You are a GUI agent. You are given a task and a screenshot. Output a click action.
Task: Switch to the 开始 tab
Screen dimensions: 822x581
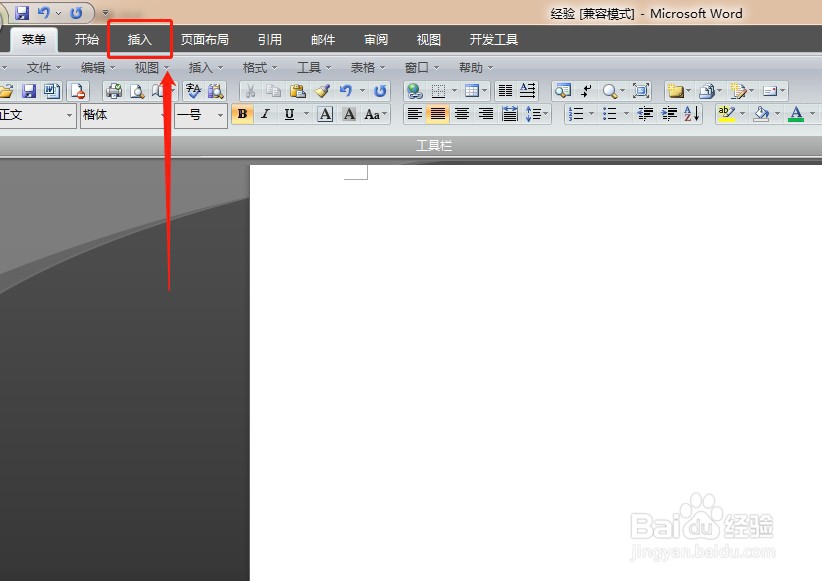pyautogui.click(x=86, y=39)
